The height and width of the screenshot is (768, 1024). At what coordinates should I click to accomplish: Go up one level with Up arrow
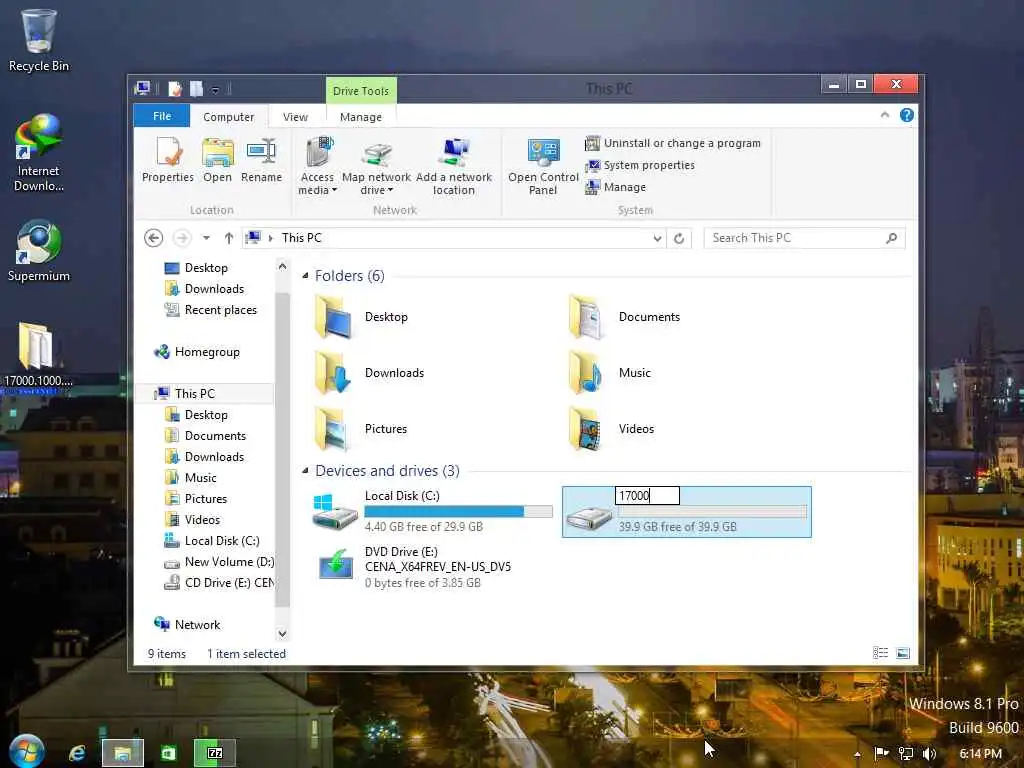coord(229,238)
